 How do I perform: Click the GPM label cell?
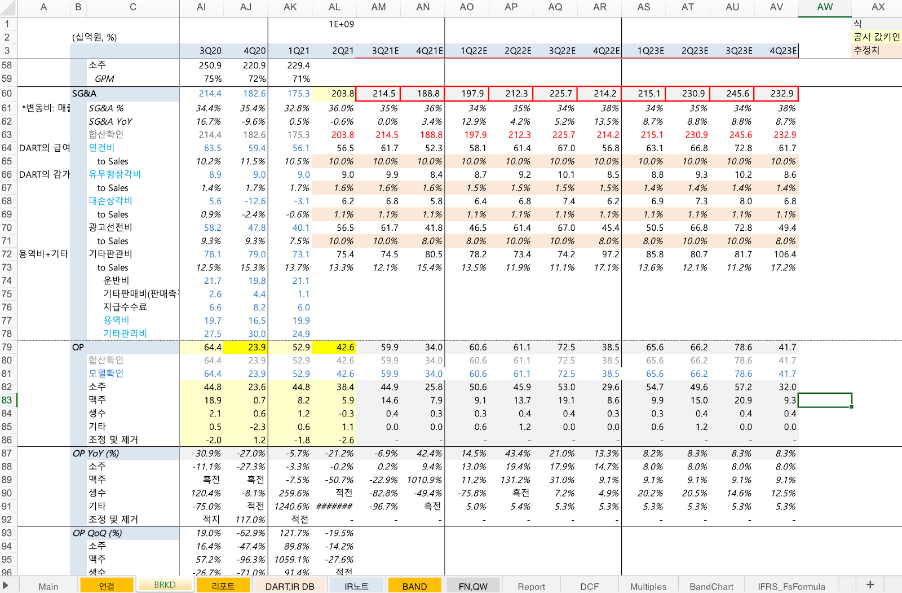133,79
